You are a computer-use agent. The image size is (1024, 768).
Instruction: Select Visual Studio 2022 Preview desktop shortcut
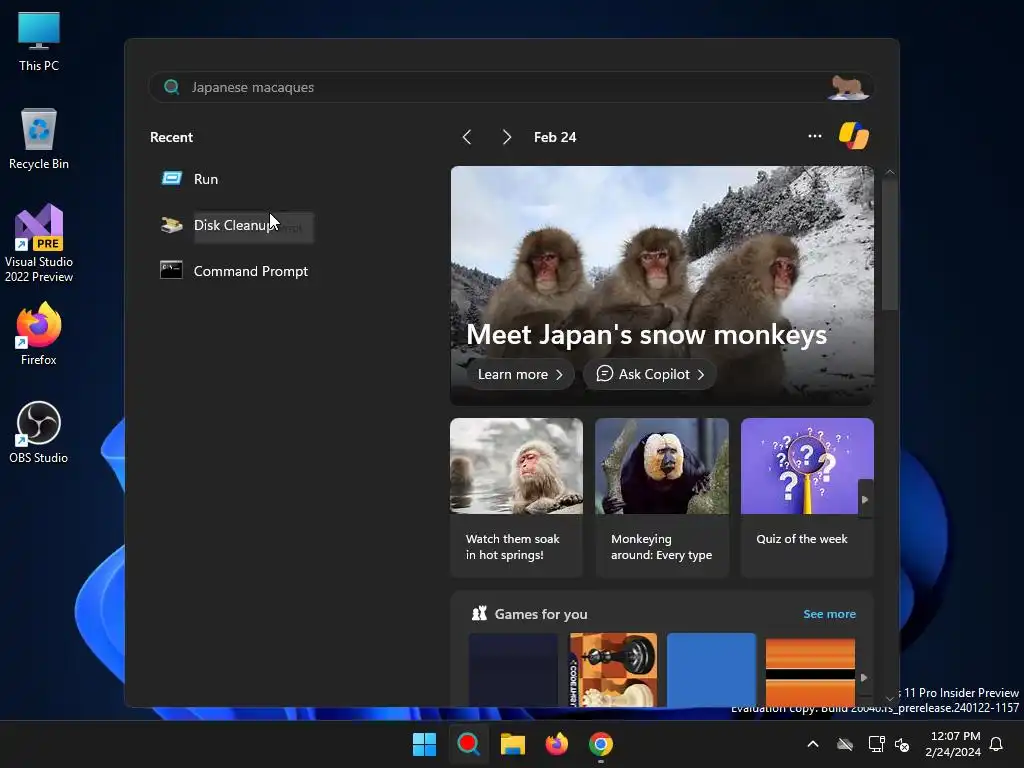point(39,243)
